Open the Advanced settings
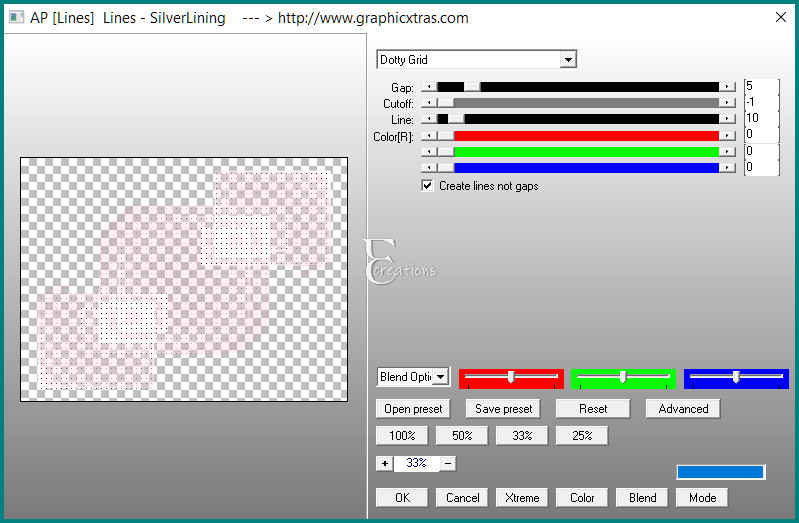This screenshot has width=799, height=523. point(683,409)
